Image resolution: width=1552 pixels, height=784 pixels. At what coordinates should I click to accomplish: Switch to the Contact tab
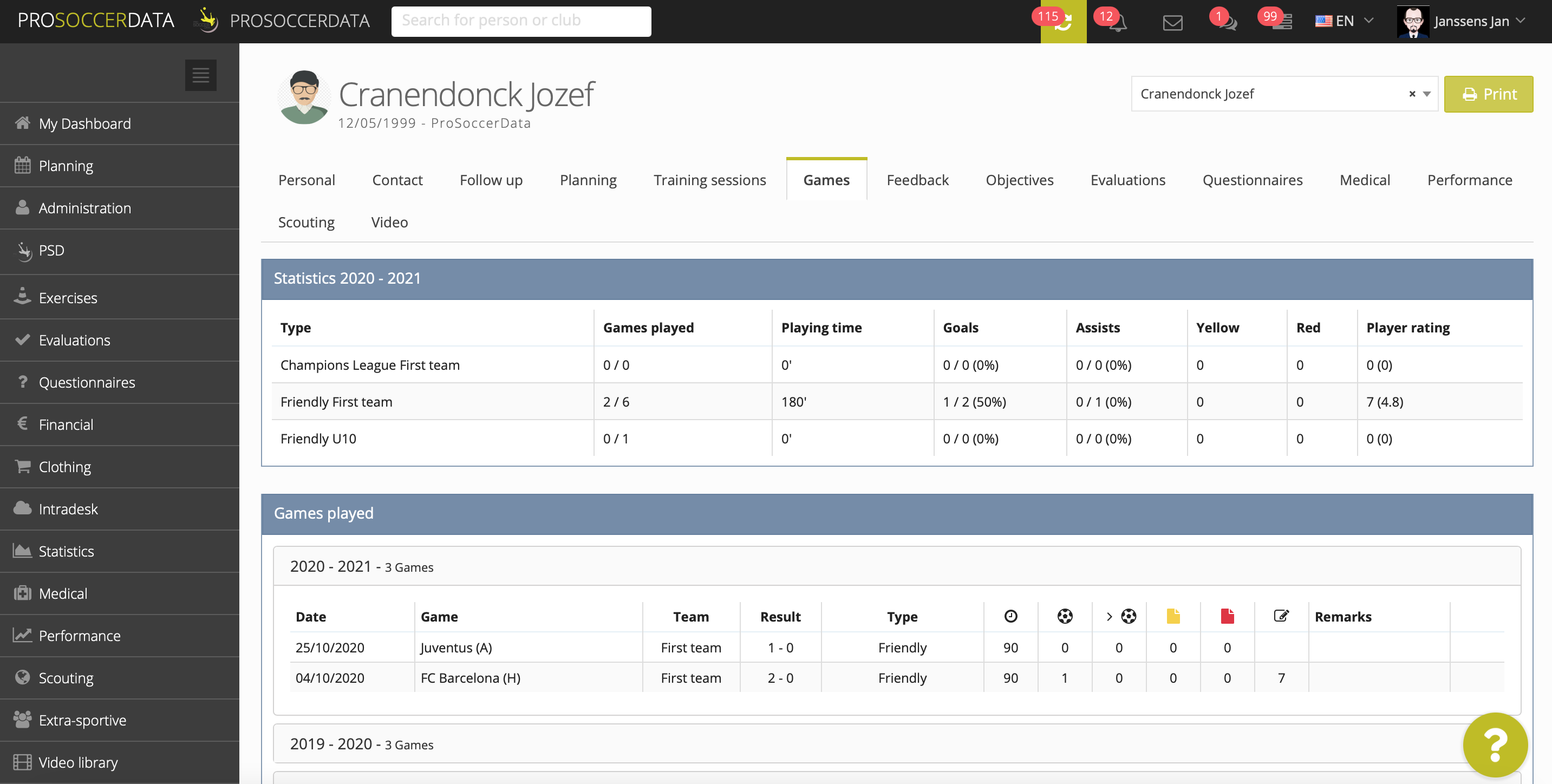point(397,180)
